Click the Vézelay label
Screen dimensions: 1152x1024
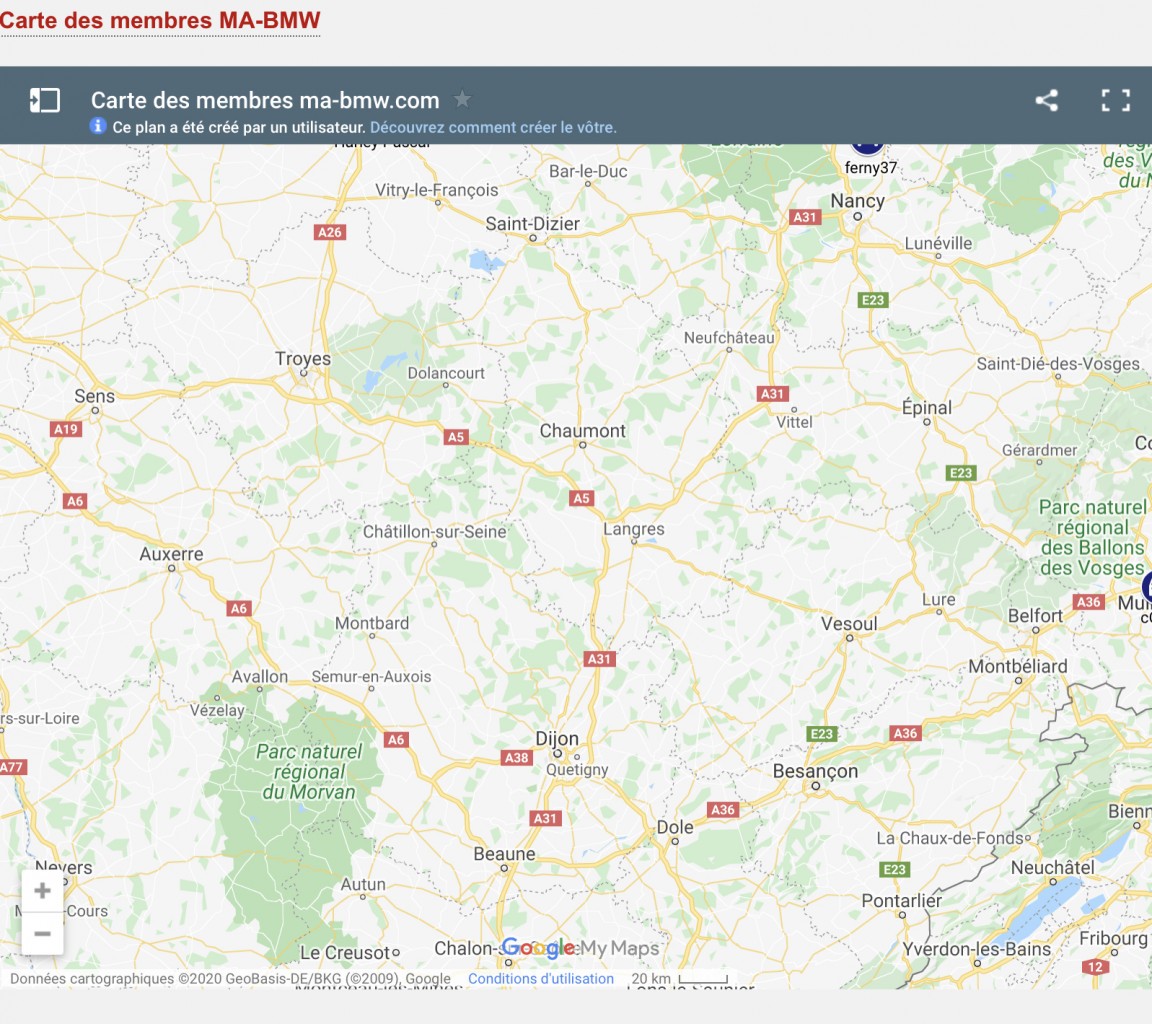tap(217, 710)
